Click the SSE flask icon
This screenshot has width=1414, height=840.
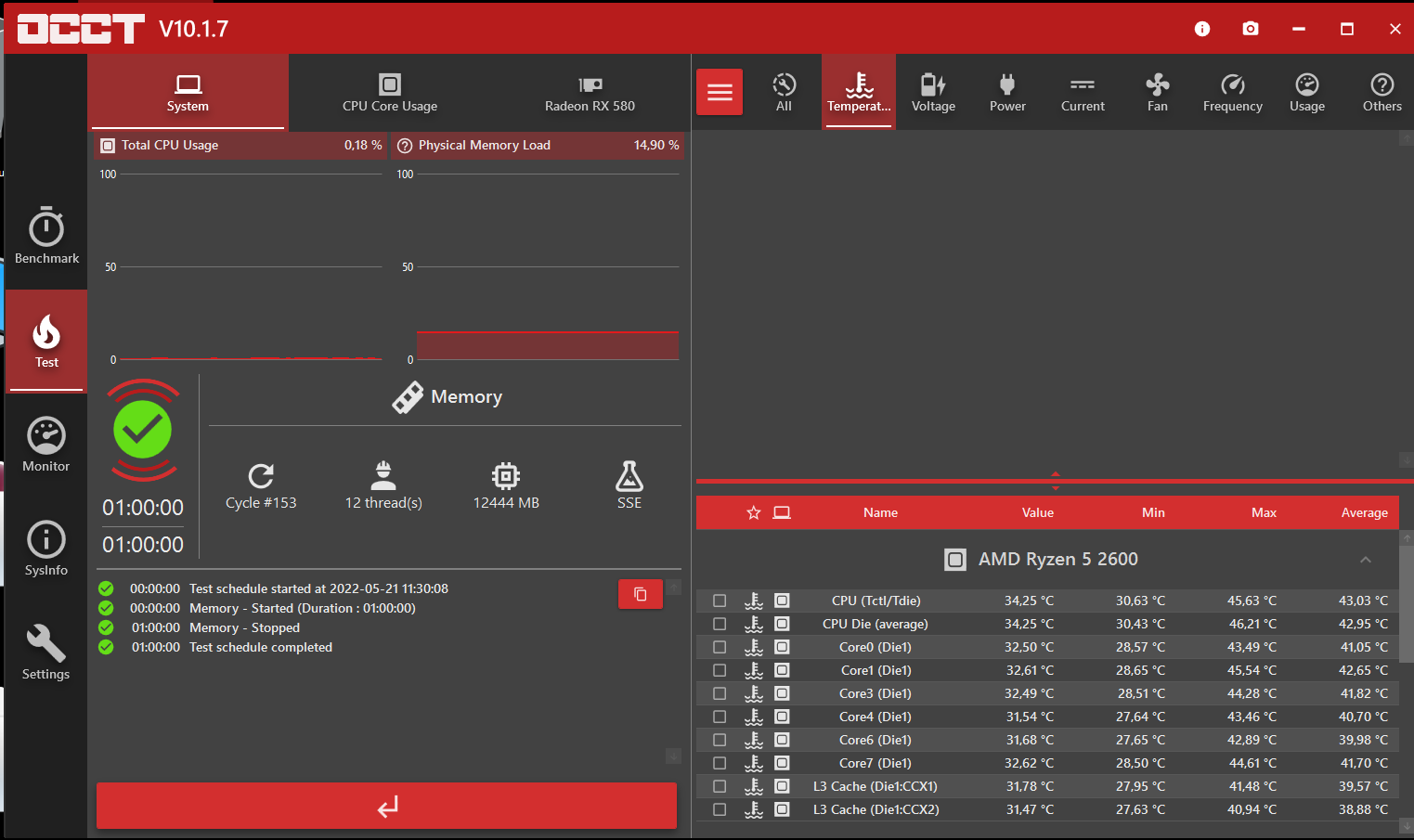(x=629, y=476)
